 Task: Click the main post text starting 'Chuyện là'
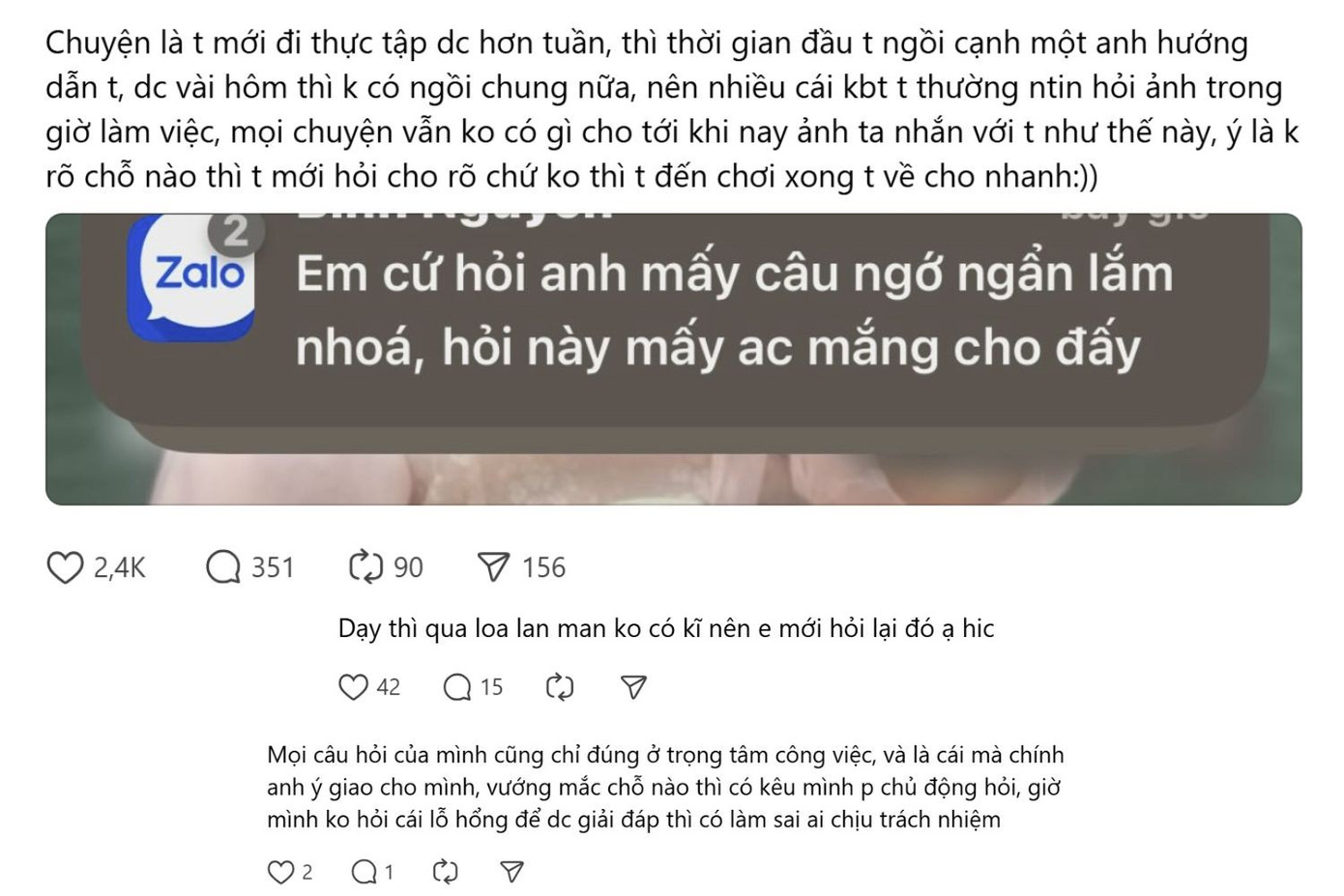672,109
